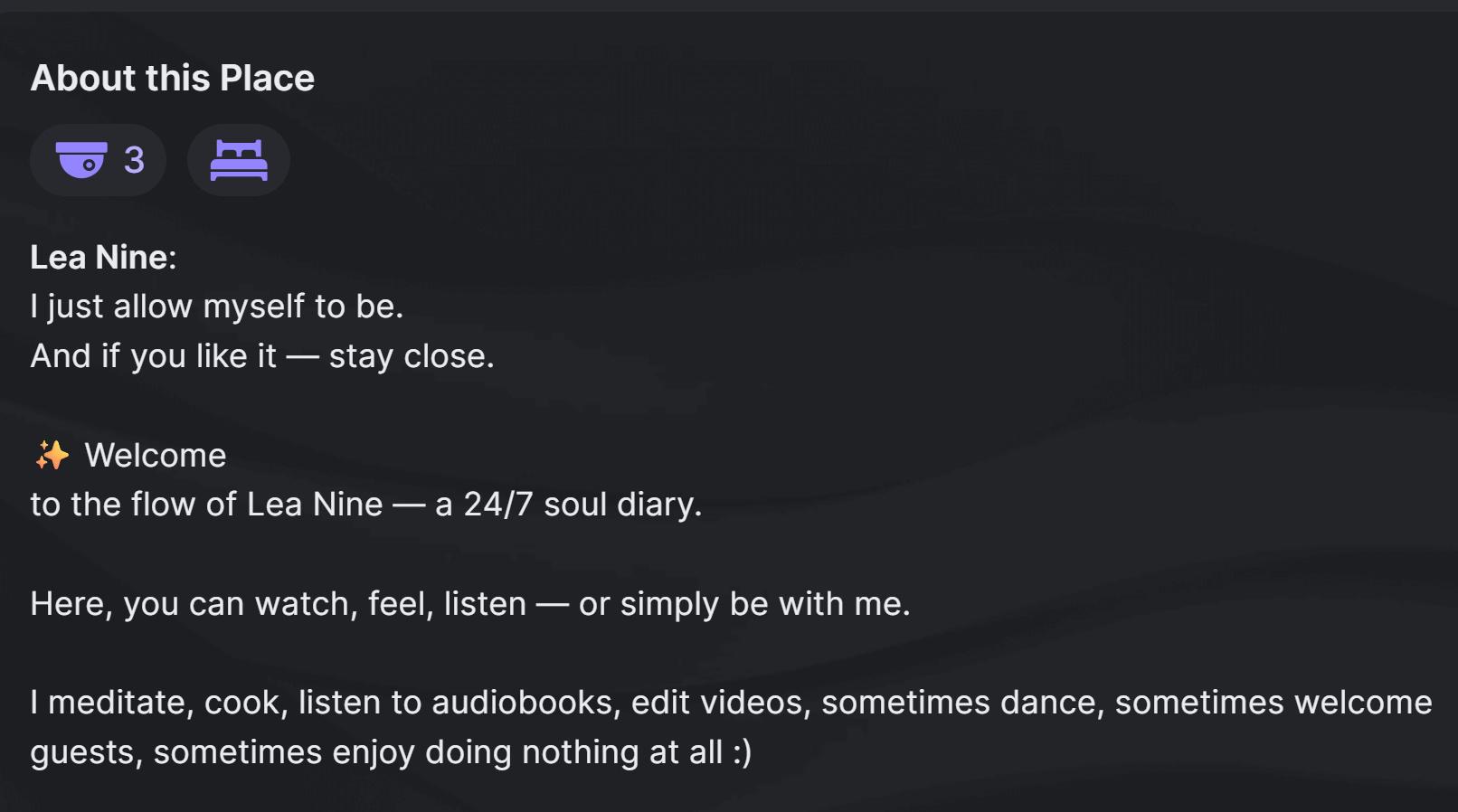The image size is (1458, 812).
Task: Click the words 'soul diary.'
Action: pos(622,505)
